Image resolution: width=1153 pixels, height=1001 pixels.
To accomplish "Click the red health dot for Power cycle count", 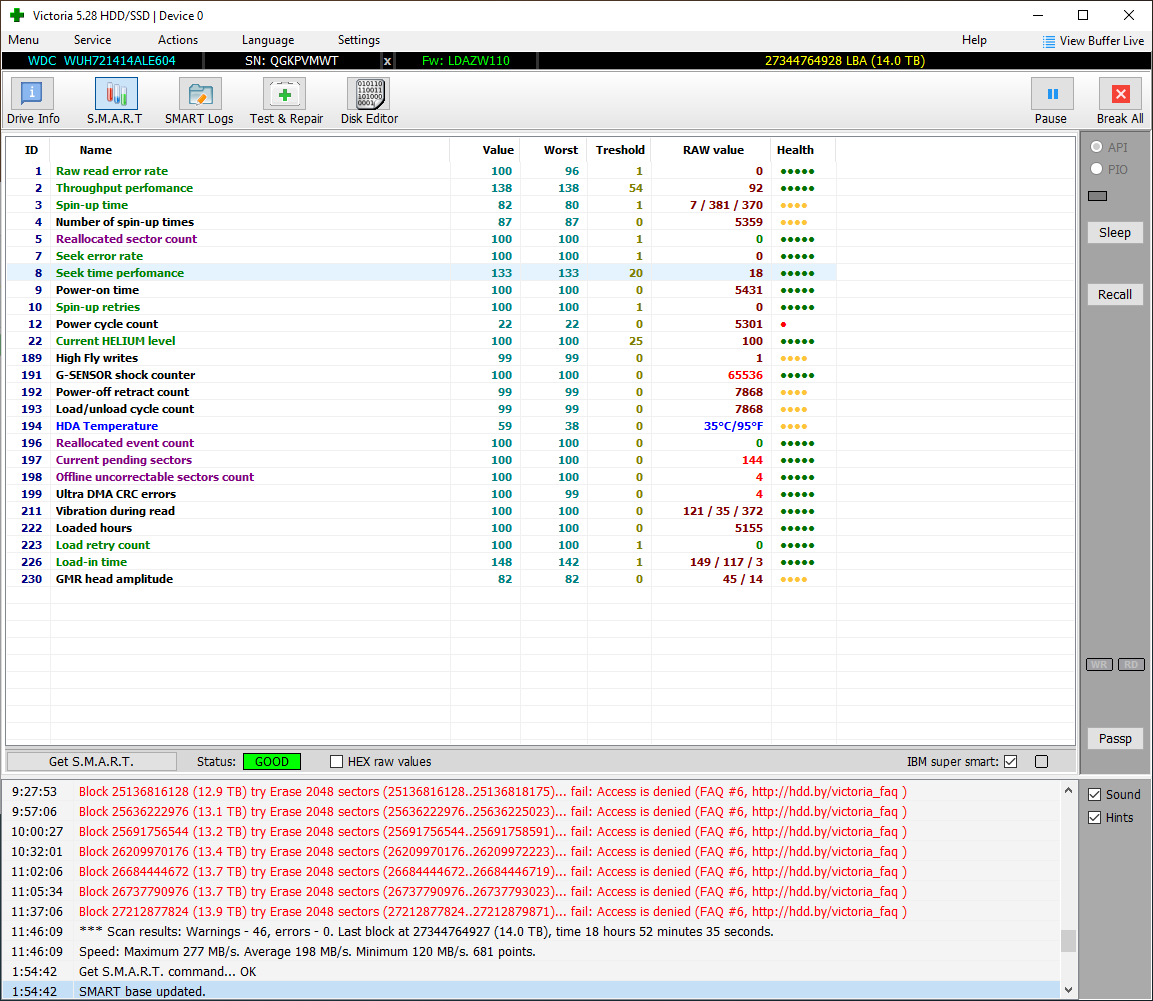I will [784, 324].
